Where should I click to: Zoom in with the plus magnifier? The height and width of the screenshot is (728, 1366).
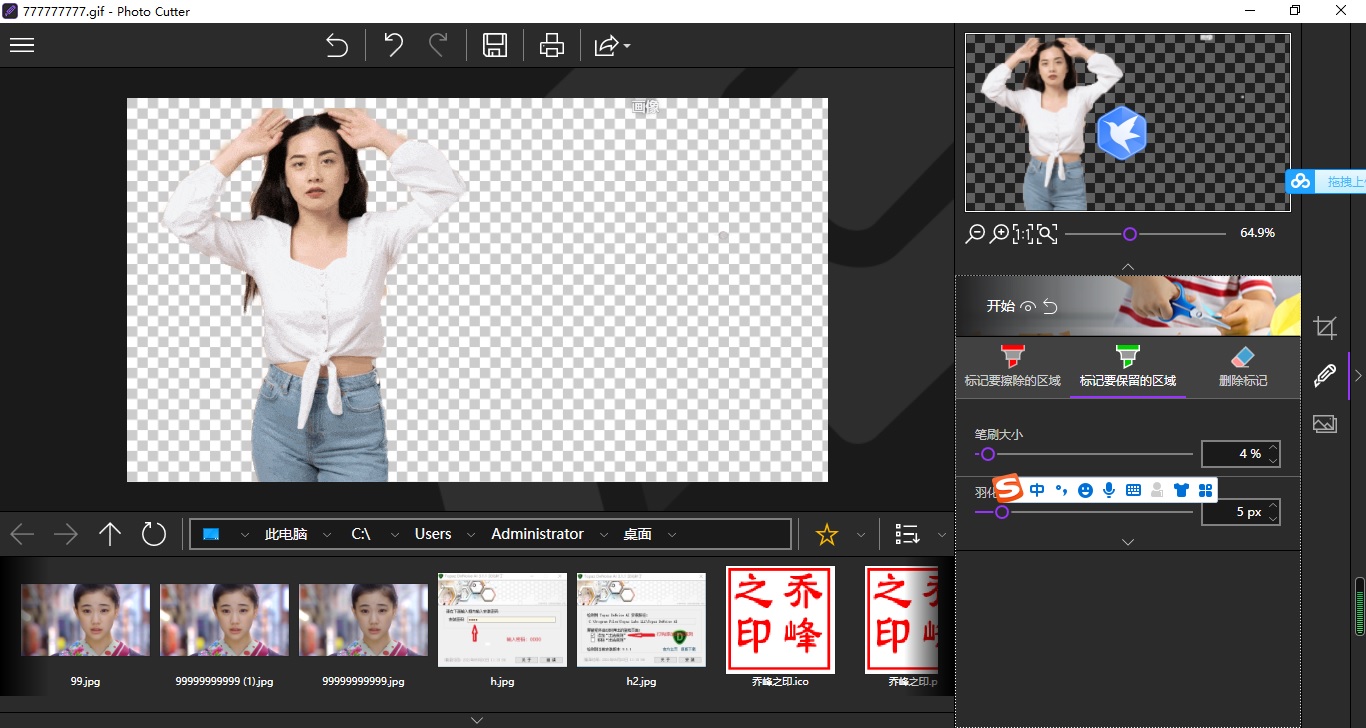(x=999, y=234)
